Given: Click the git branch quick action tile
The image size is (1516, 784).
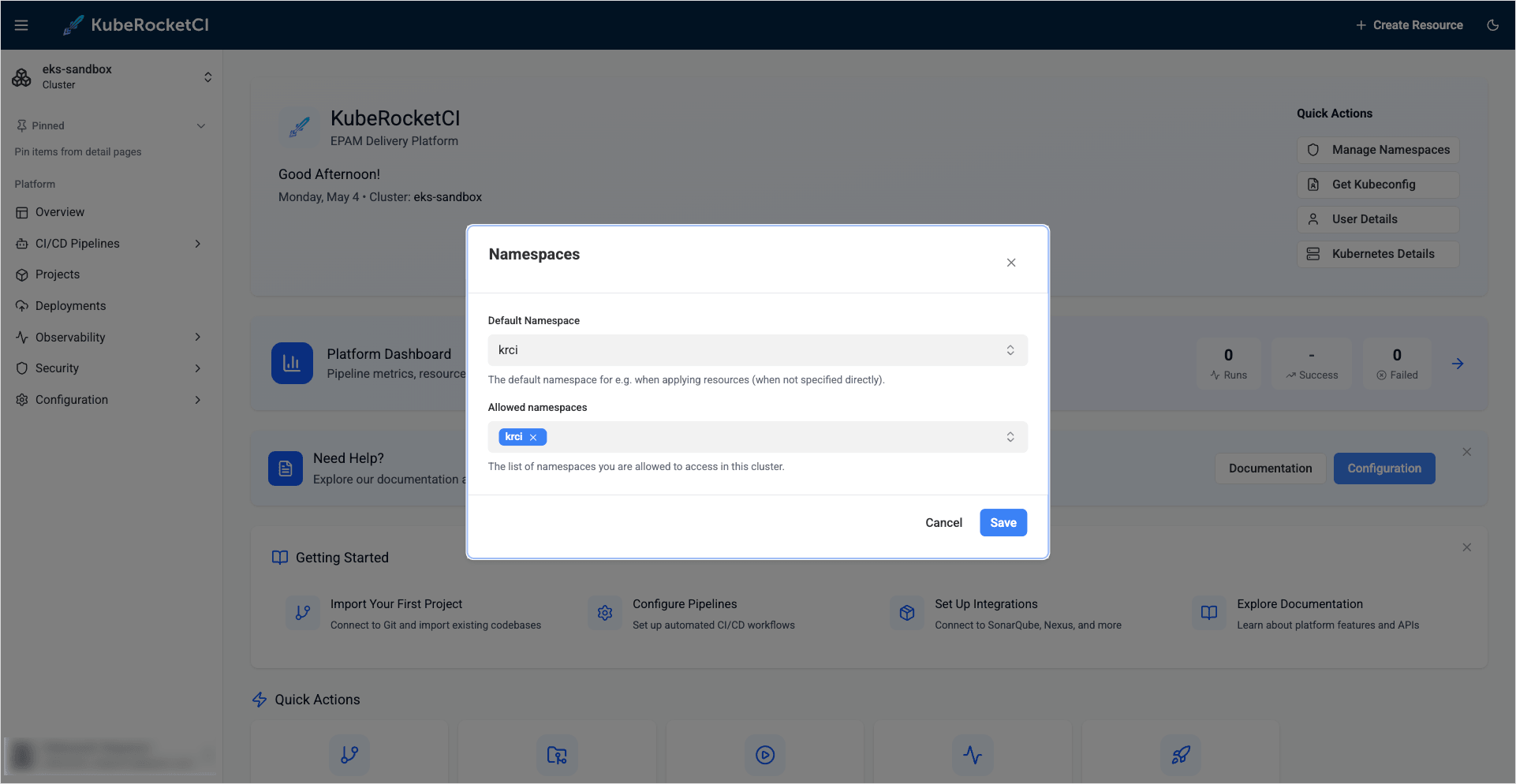Looking at the screenshot, I should point(349,753).
